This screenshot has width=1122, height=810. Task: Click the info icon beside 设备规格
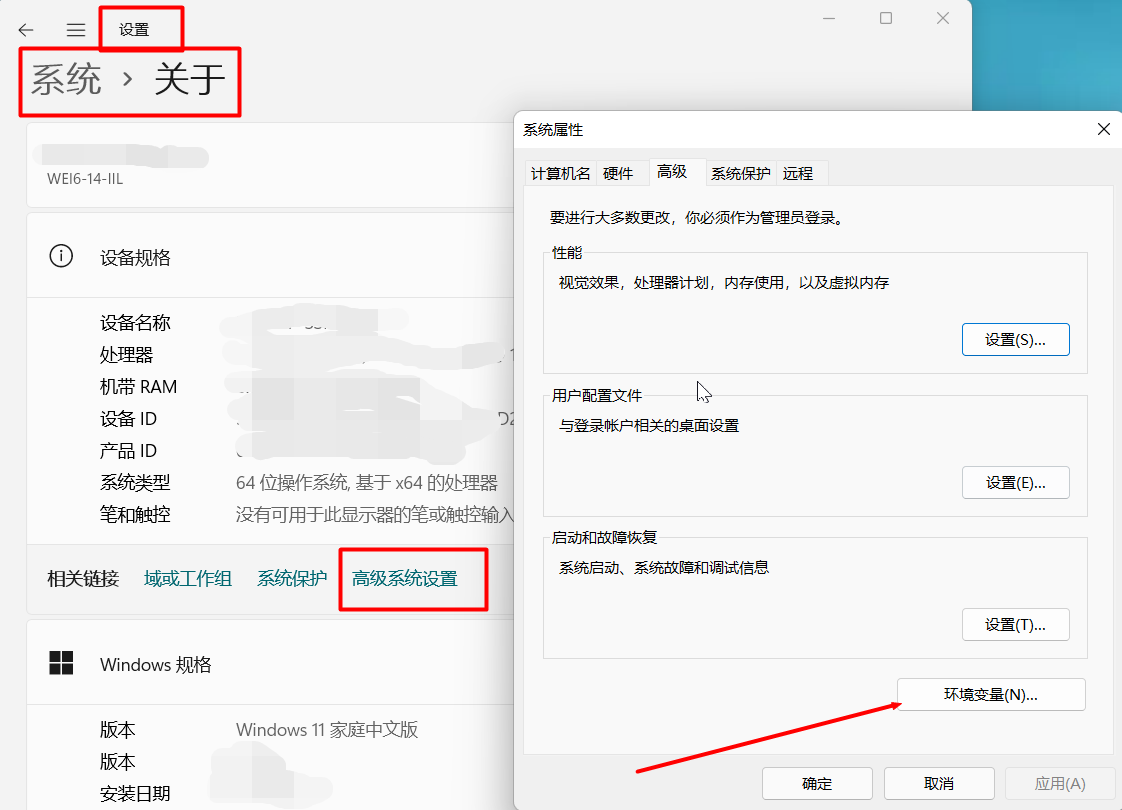tap(61, 255)
